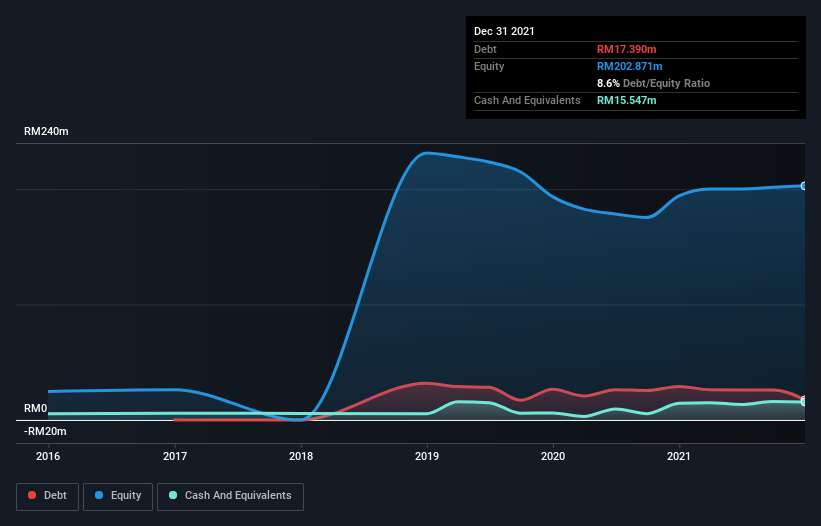The image size is (821, 526).
Task: Click the 2016 x-axis label
Action: (48, 456)
